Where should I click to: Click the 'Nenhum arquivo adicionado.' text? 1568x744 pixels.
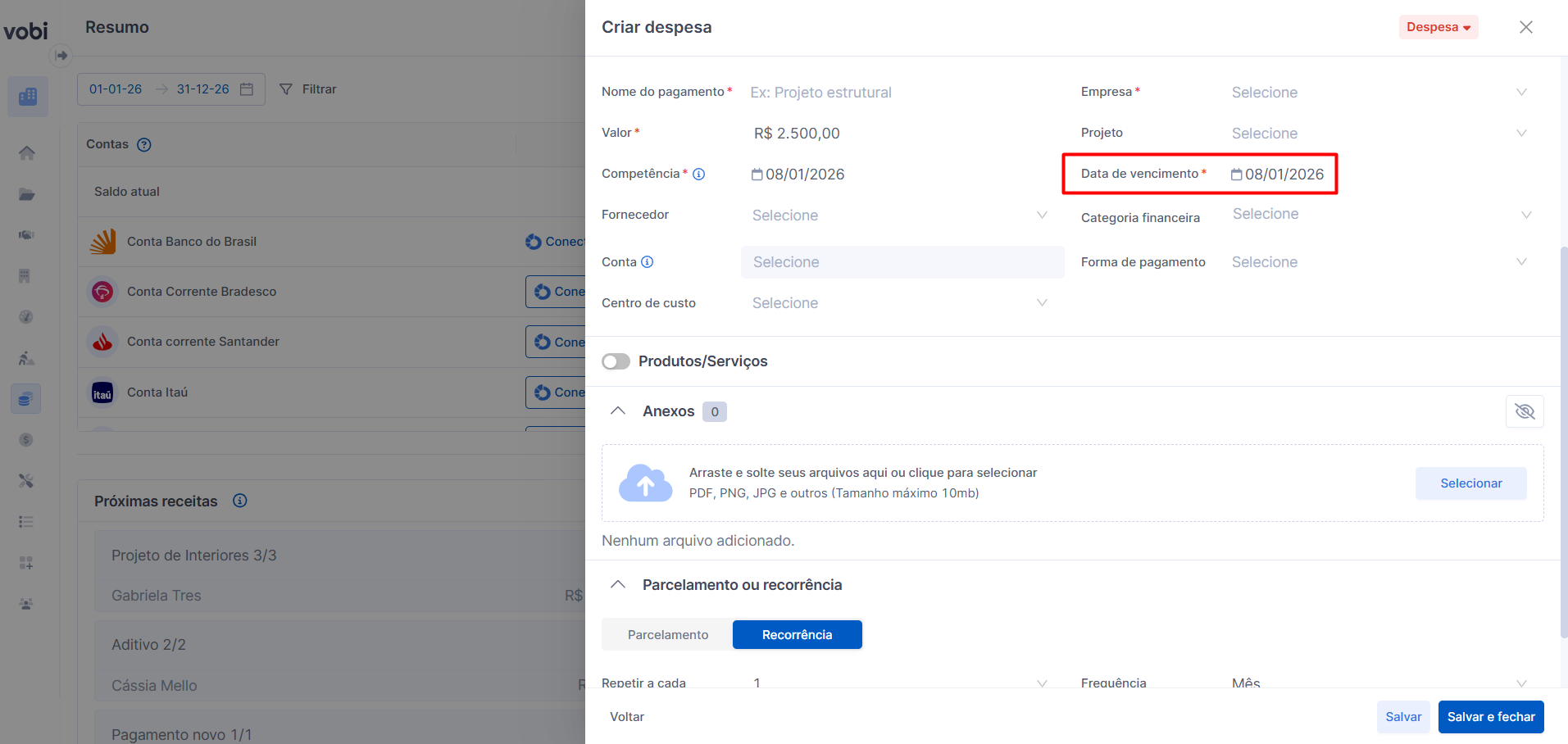pyautogui.click(x=698, y=541)
